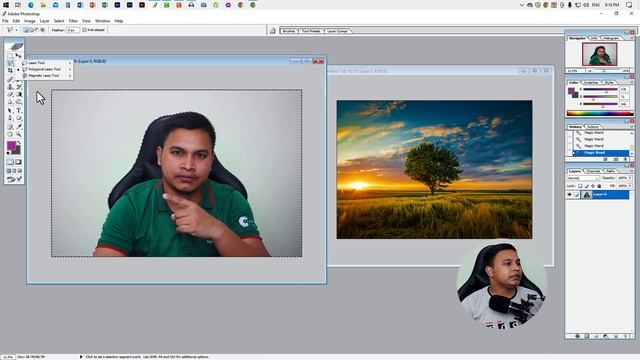Viewport: 640px width, 360px height.
Task: Open the Layer Comps tab
Action: [338, 31]
